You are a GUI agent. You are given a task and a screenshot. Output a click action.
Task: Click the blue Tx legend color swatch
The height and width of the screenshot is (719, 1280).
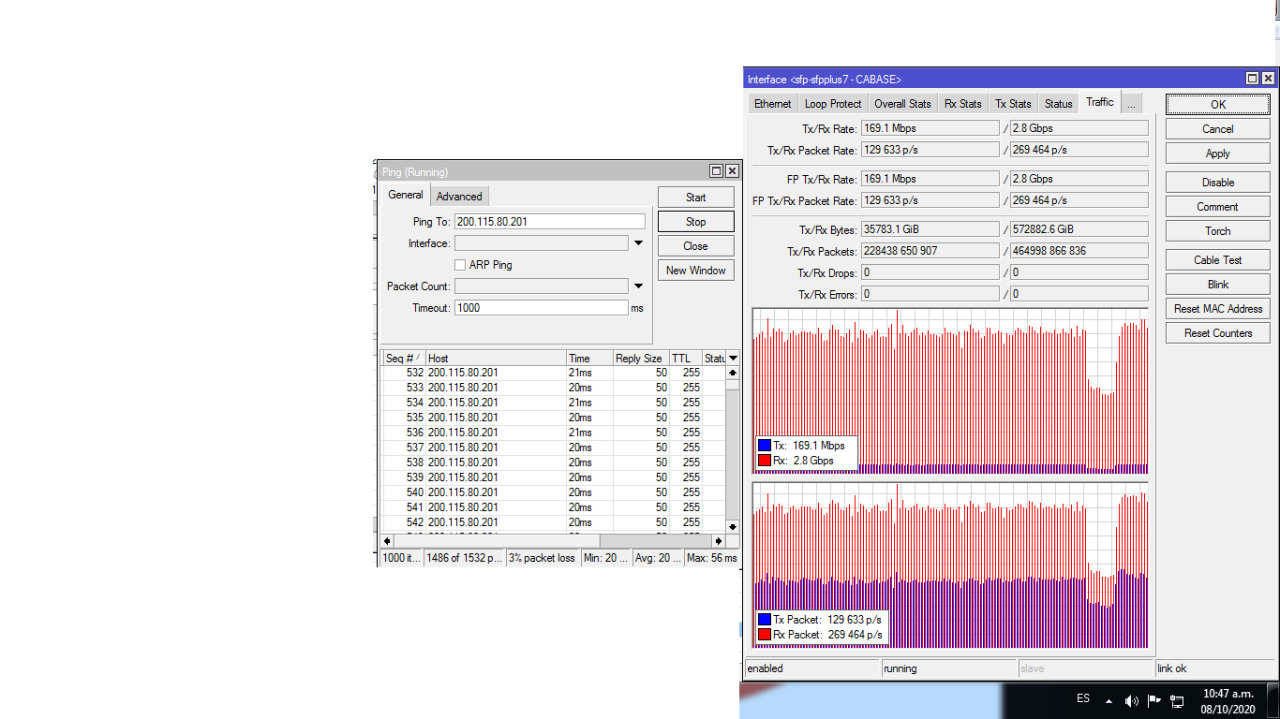(764, 445)
